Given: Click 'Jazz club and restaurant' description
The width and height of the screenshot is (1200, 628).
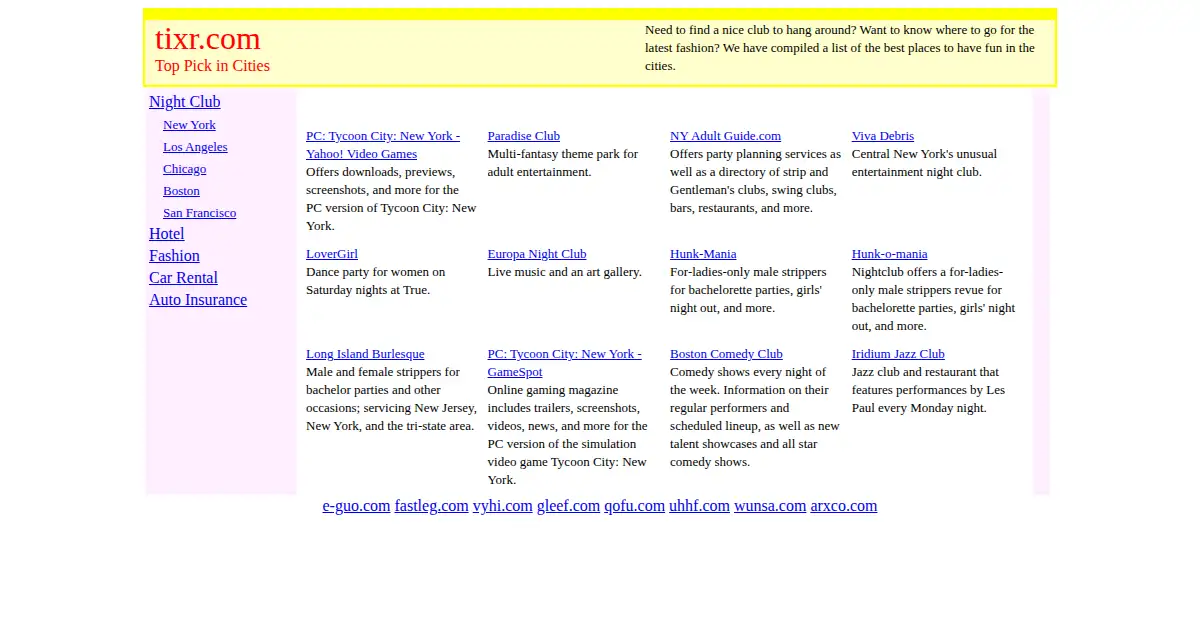Looking at the screenshot, I should [928, 390].
